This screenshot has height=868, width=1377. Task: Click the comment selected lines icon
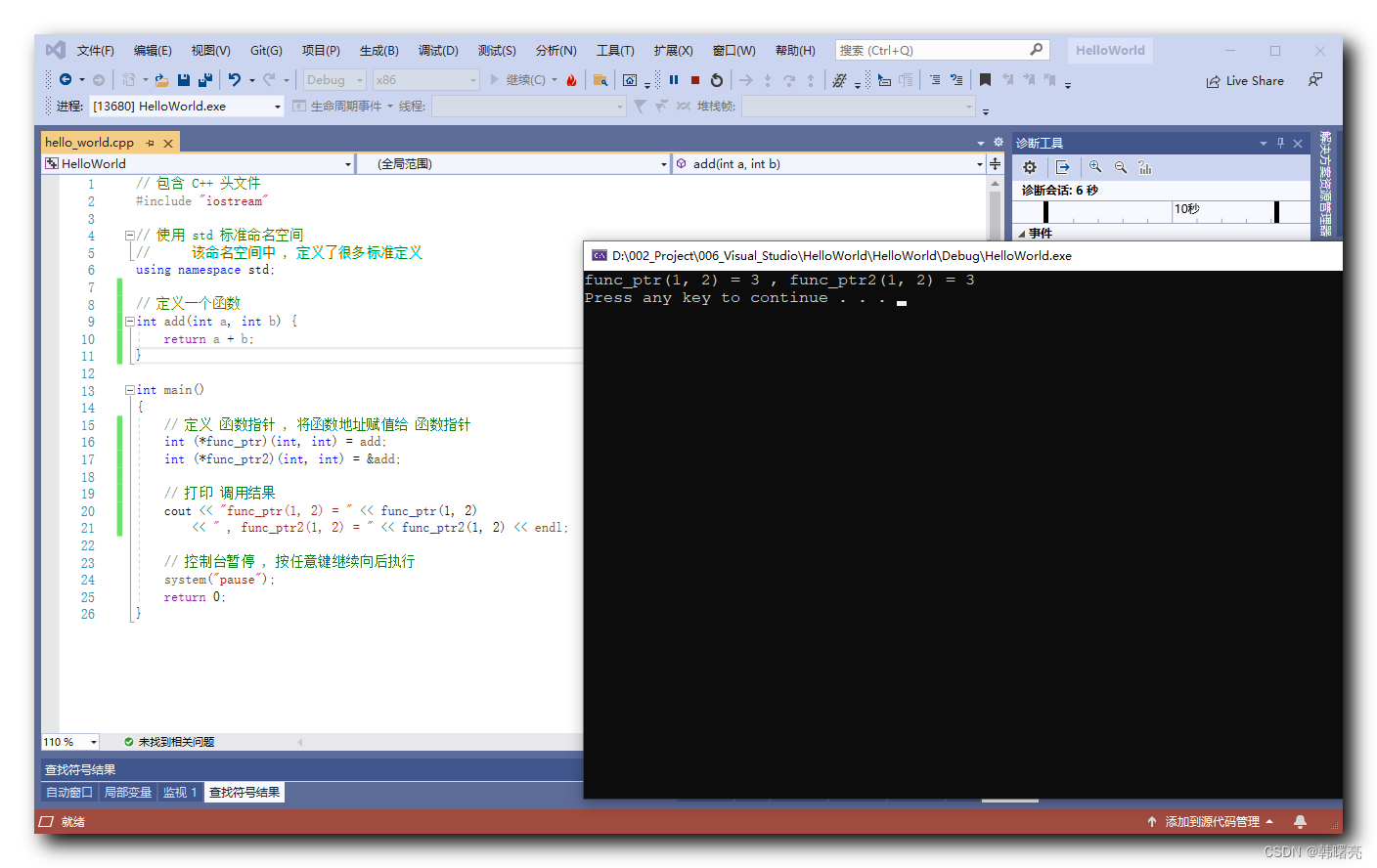click(x=935, y=80)
